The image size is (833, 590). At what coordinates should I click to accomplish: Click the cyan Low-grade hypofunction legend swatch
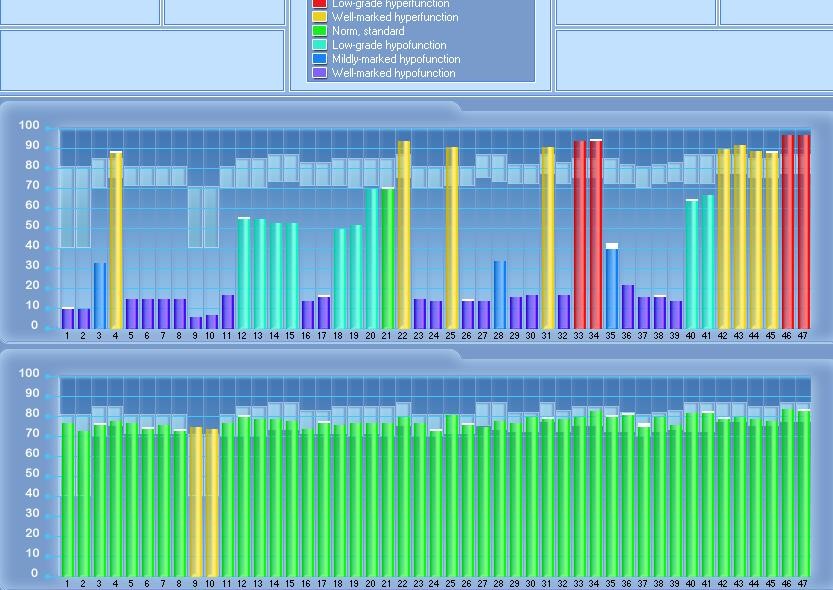(320, 45)
